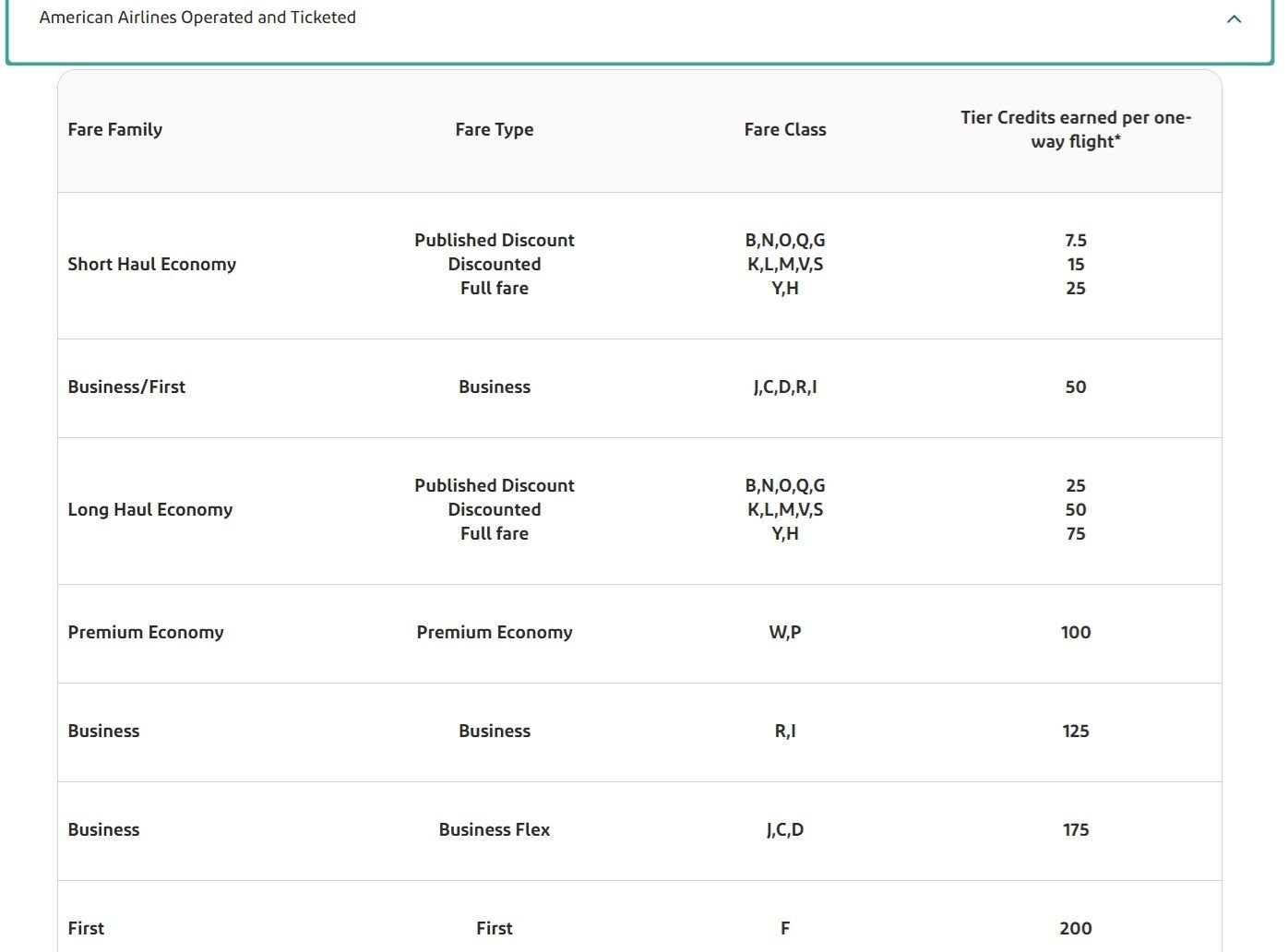Click the Fare Class column header

coord(784,130)
